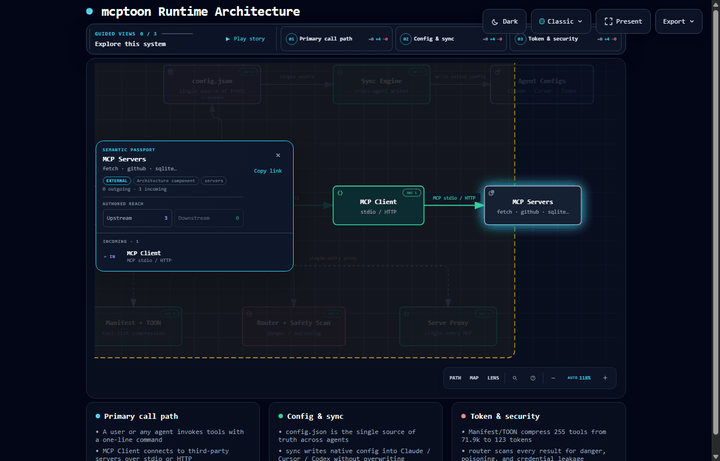Viewport: 720px width, 461px height.
Task: Switch to LENS mode in canvas toolbar
Action: [493, 378]
